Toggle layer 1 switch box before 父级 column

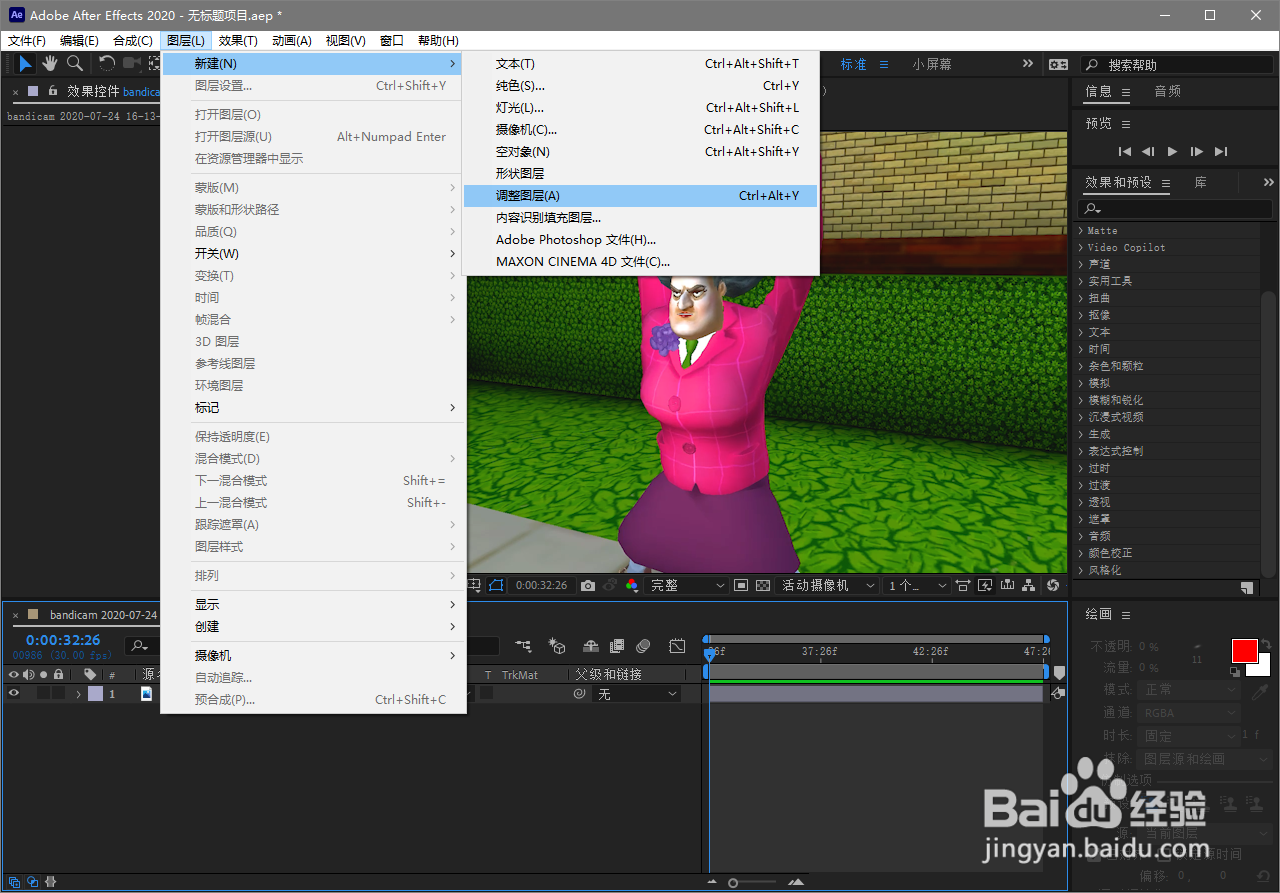click(x=487, y=693)
